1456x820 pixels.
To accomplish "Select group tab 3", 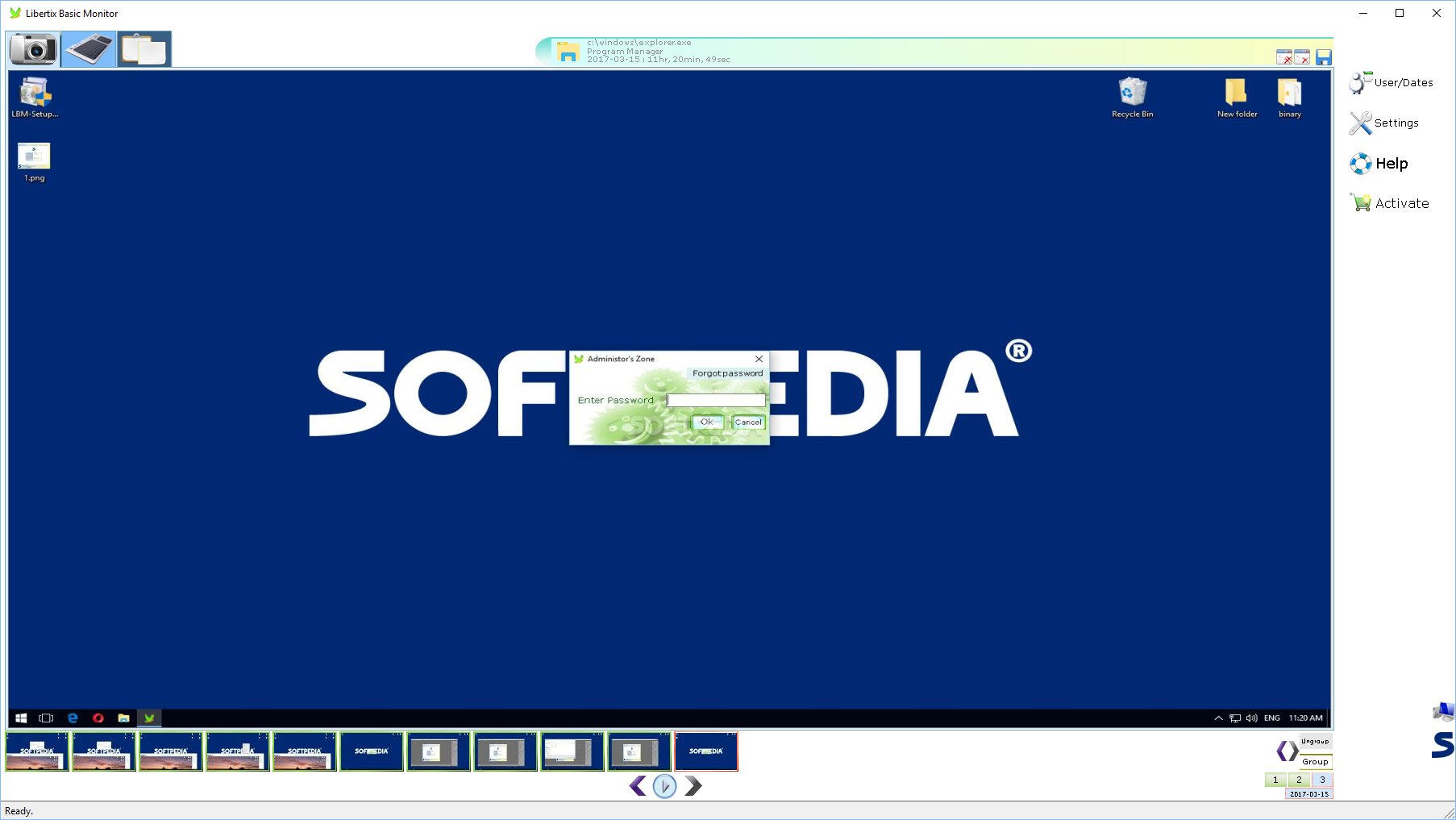I will (1322, 780).
